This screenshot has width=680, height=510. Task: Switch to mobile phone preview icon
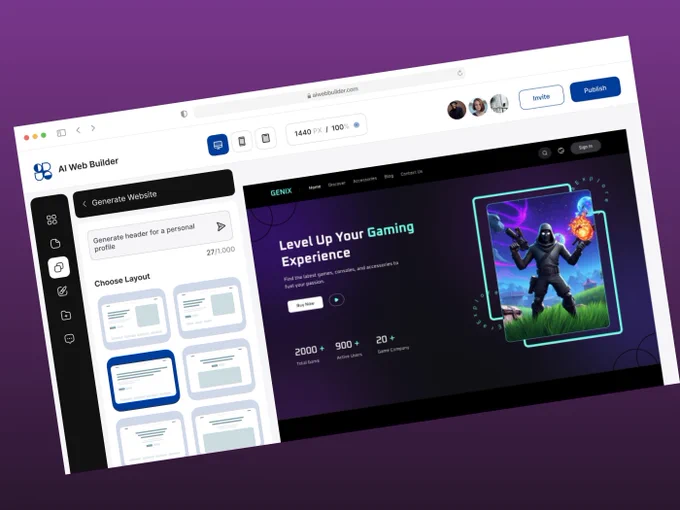click(242, 141)
